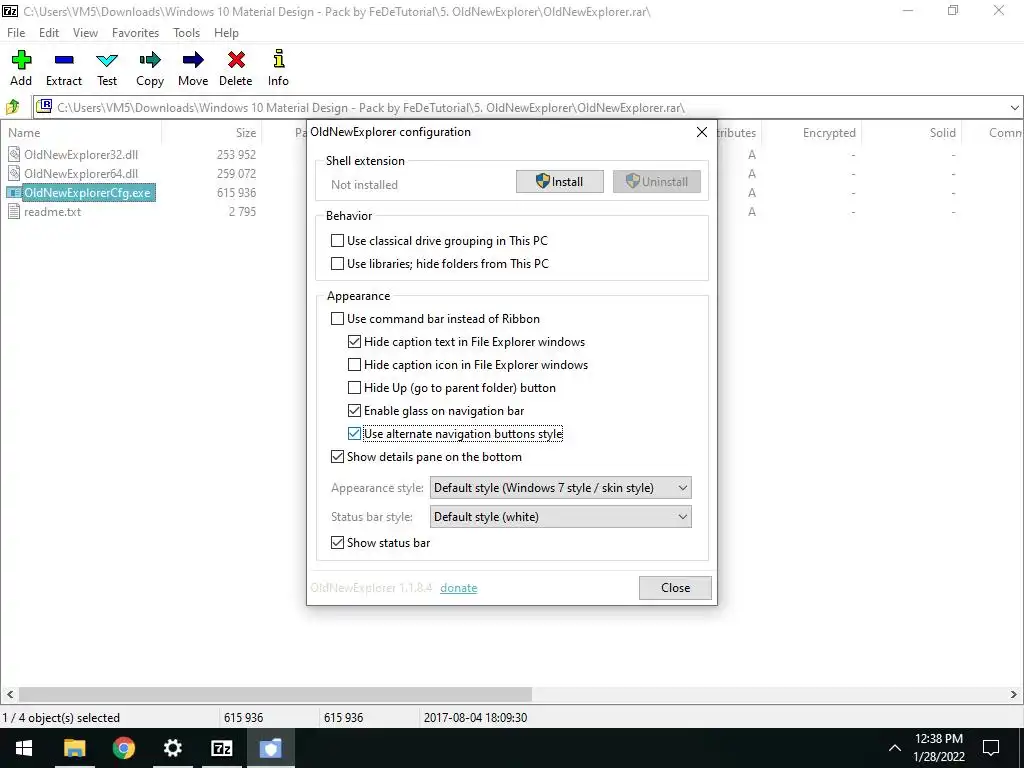Click the Add toolbar icon
Image resolution: width=1024 pixels, height=768 pixels.
click(21, 60)
